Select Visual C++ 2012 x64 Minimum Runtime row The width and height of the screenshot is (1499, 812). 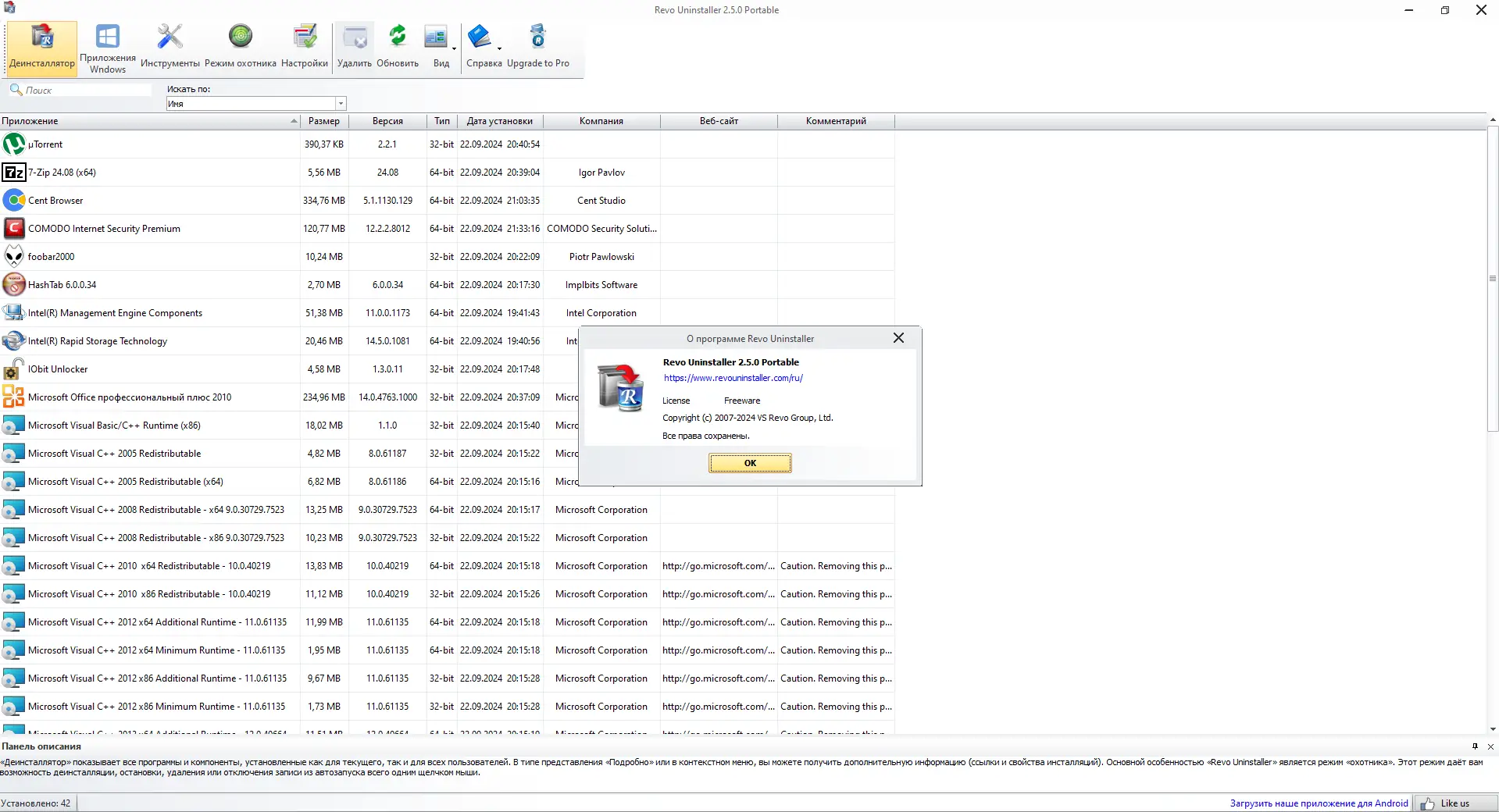(x=447, y=650)
